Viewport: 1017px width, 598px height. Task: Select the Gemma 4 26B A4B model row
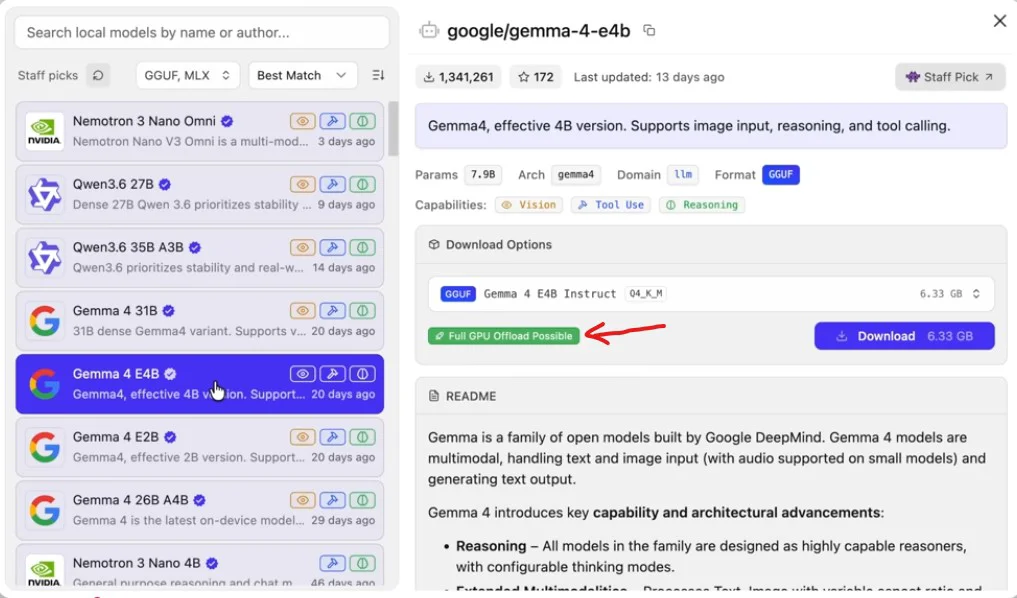200,510
